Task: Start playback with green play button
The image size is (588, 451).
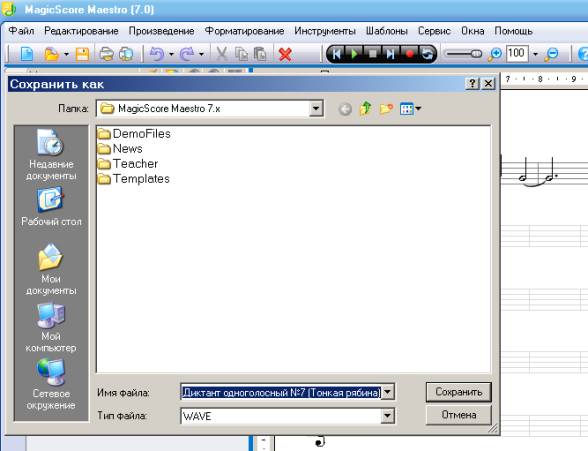Action: [x=354, y=54]
